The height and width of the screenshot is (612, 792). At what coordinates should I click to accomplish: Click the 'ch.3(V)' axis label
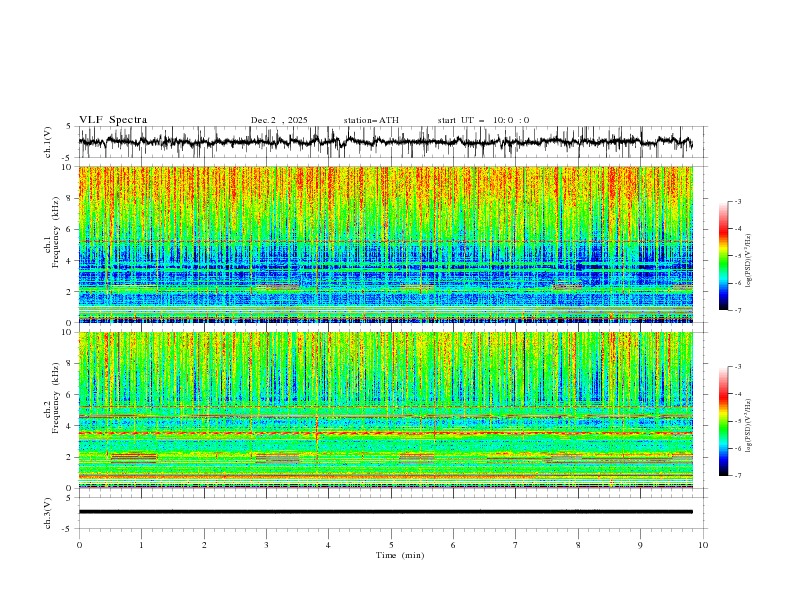point(48,513)
